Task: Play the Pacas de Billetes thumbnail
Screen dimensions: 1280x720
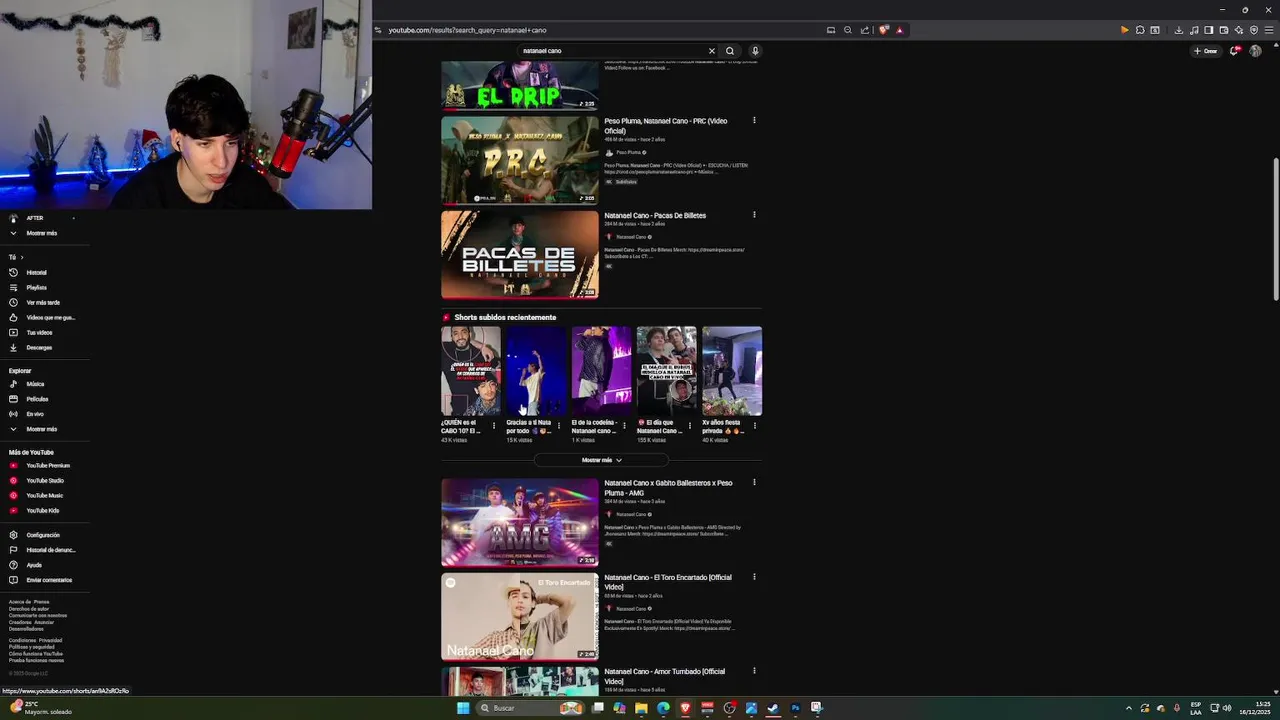Action: click(x=520, y=254)
